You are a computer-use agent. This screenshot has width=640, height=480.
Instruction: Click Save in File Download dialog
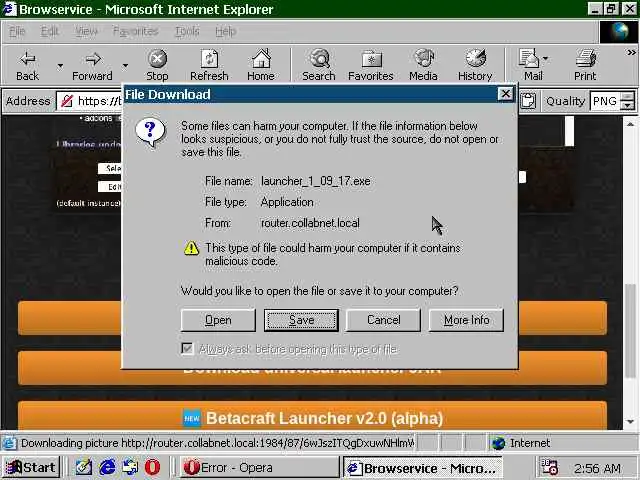[x=301, y=320]
